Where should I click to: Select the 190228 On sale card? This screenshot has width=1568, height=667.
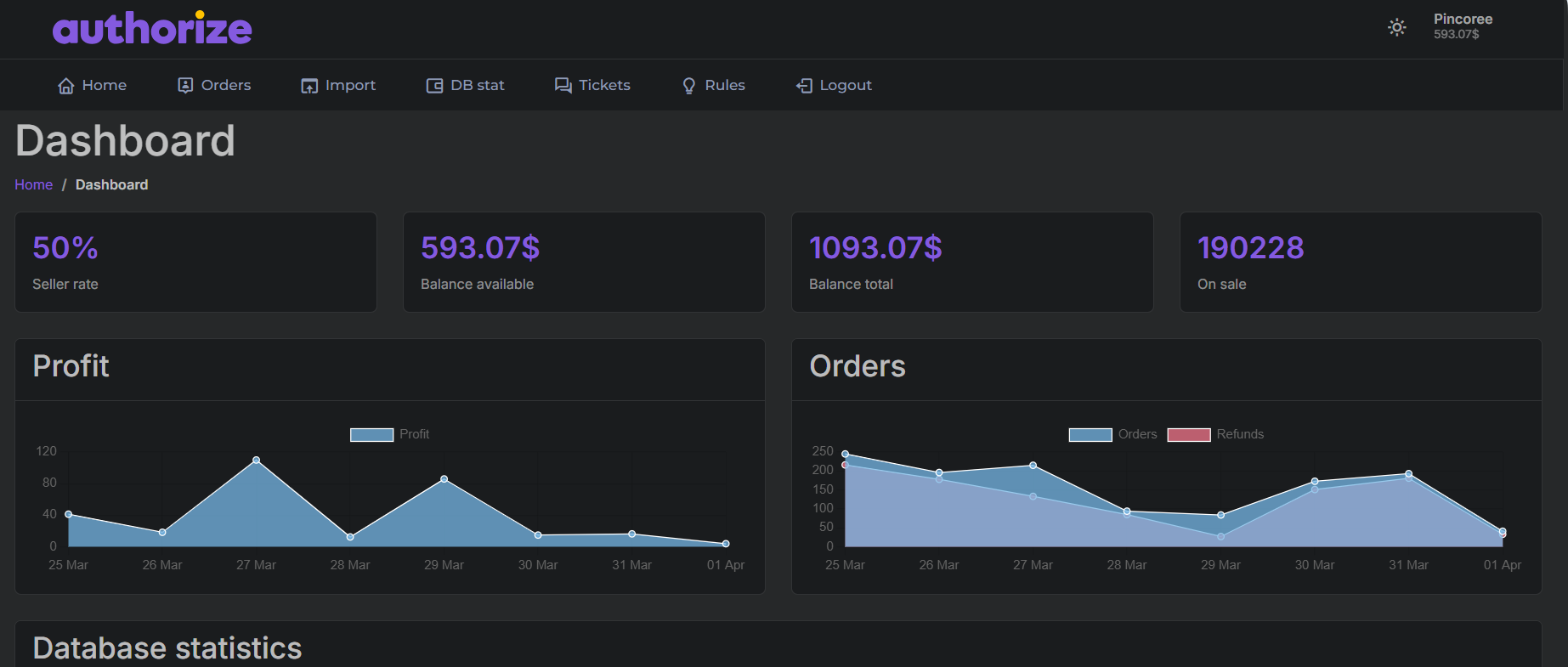pyautogui.click(x=1361, y=262)
